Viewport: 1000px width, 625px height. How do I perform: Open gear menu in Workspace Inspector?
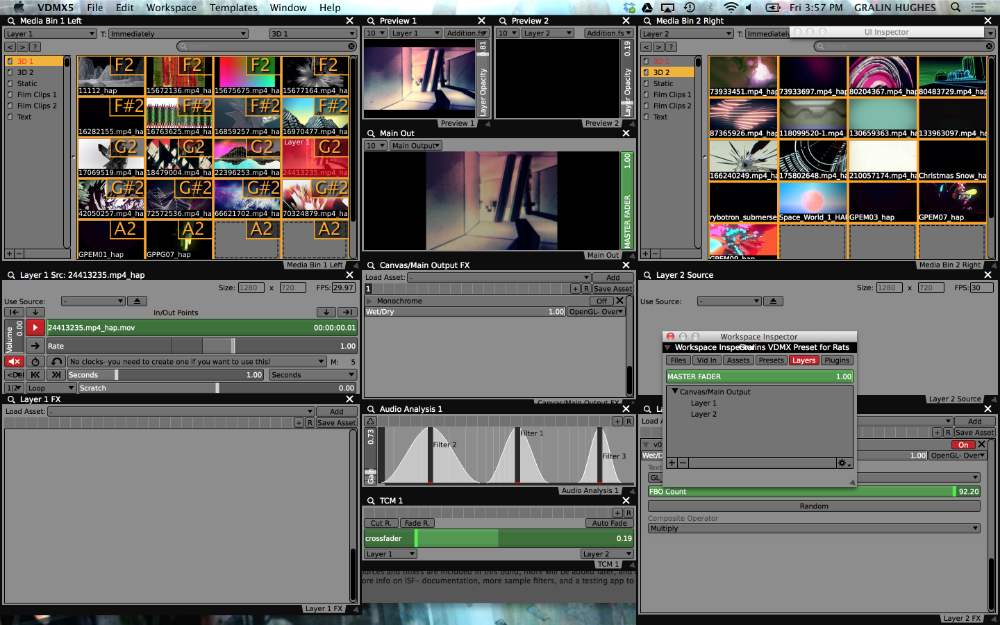(x=844, y=463)
